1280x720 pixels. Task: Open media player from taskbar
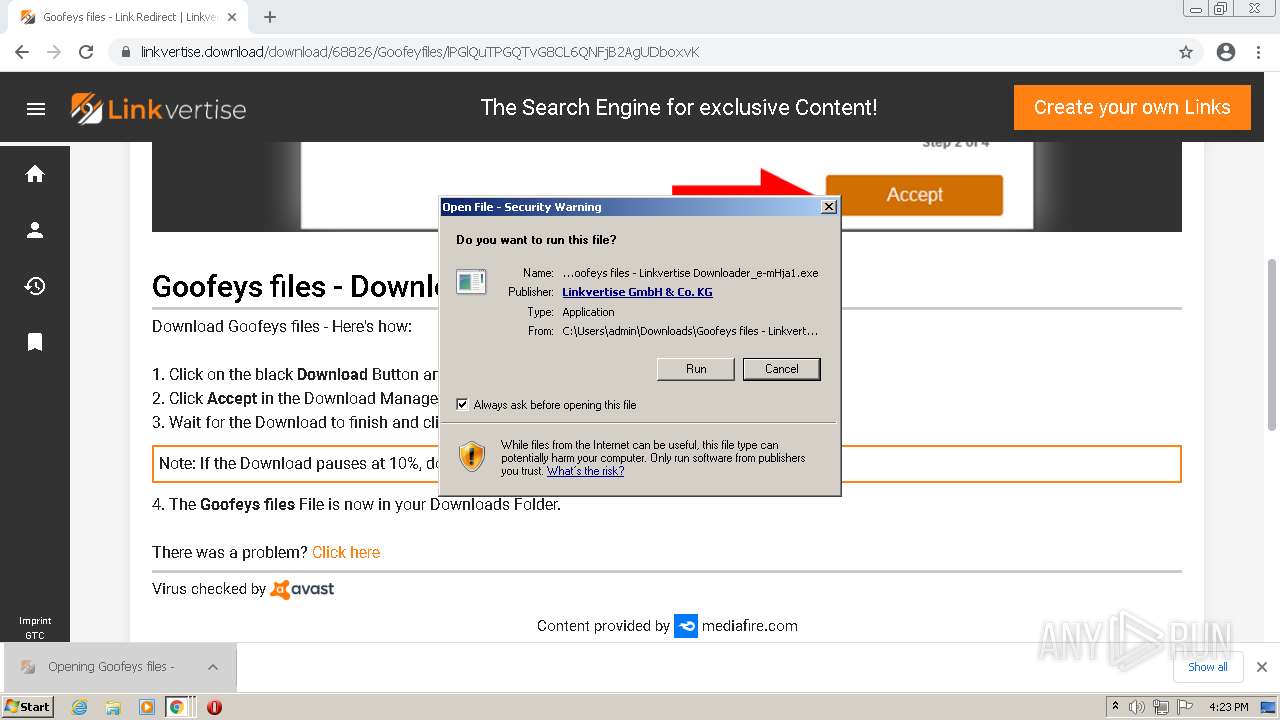146,707
